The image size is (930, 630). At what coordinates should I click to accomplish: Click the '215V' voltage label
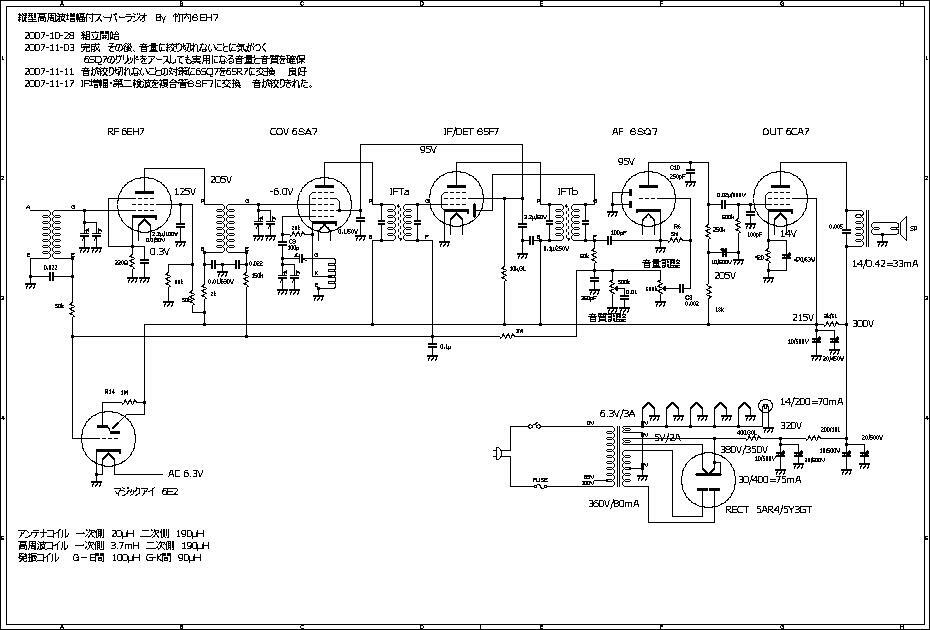[x=803, y=317]
